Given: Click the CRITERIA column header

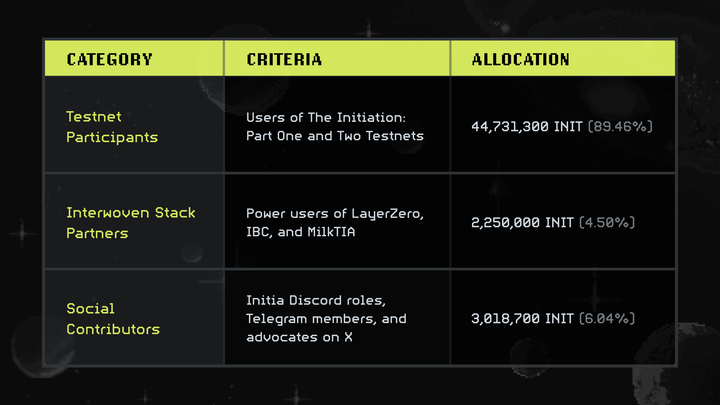Looking at the screenshot, I should (x=284, y=59).
